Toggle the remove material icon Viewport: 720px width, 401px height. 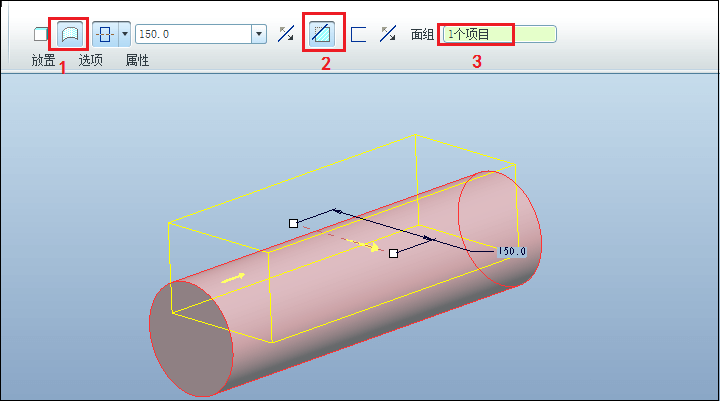coord(321,34)
